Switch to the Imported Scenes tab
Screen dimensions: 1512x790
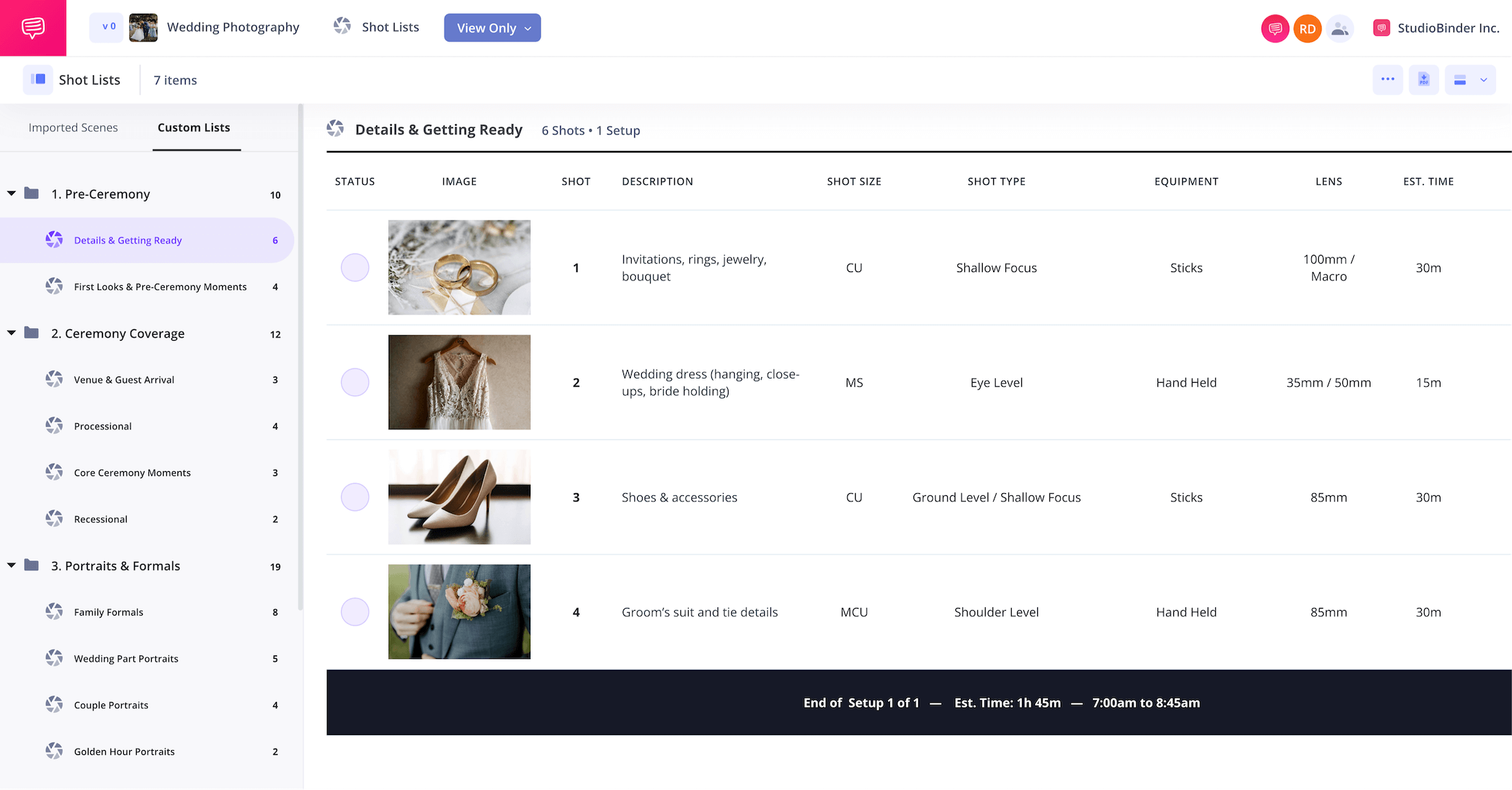tap(73, 127)
